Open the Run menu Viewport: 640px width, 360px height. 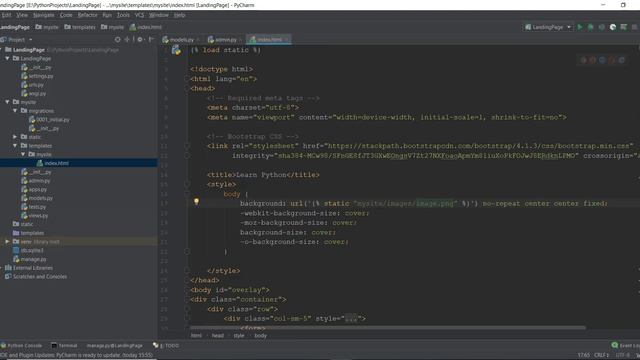coord(107,15)
